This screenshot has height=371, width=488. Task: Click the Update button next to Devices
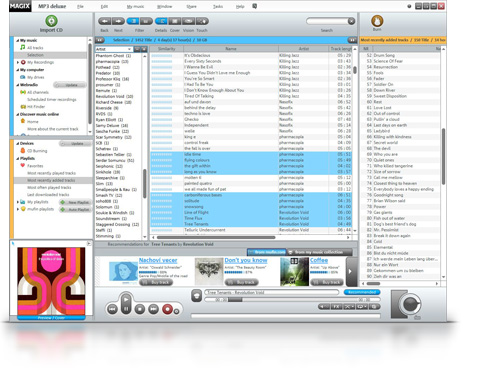[x=76, y=144]
